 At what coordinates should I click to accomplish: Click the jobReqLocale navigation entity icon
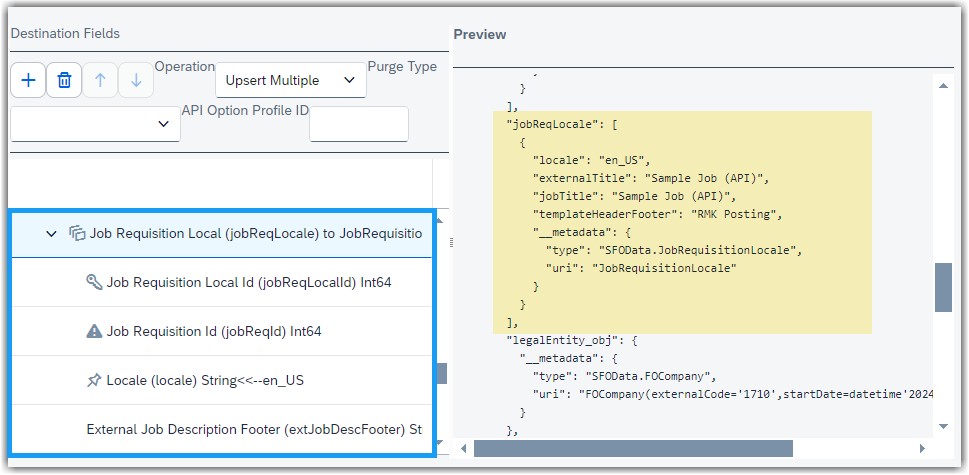pyautogui.click(x=77, y=233)
